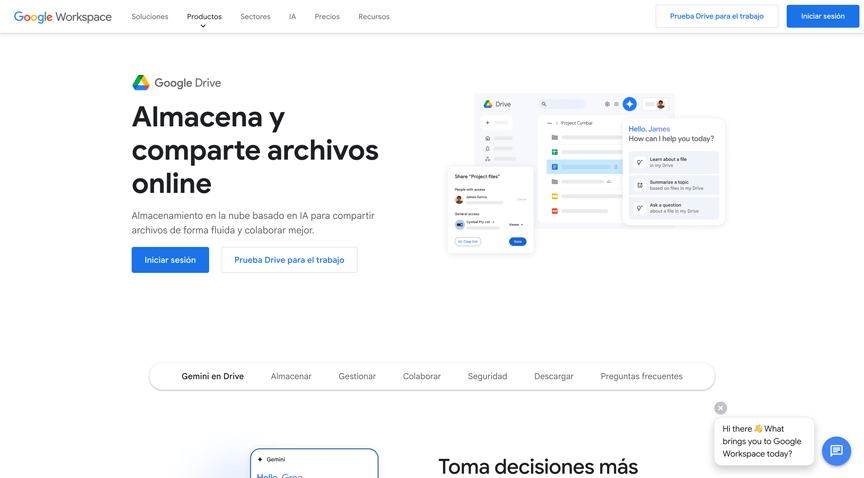864x478 pixels.
Task: Open the Viewer role dropdown in share dialog
Action: (x=516, y=225)
